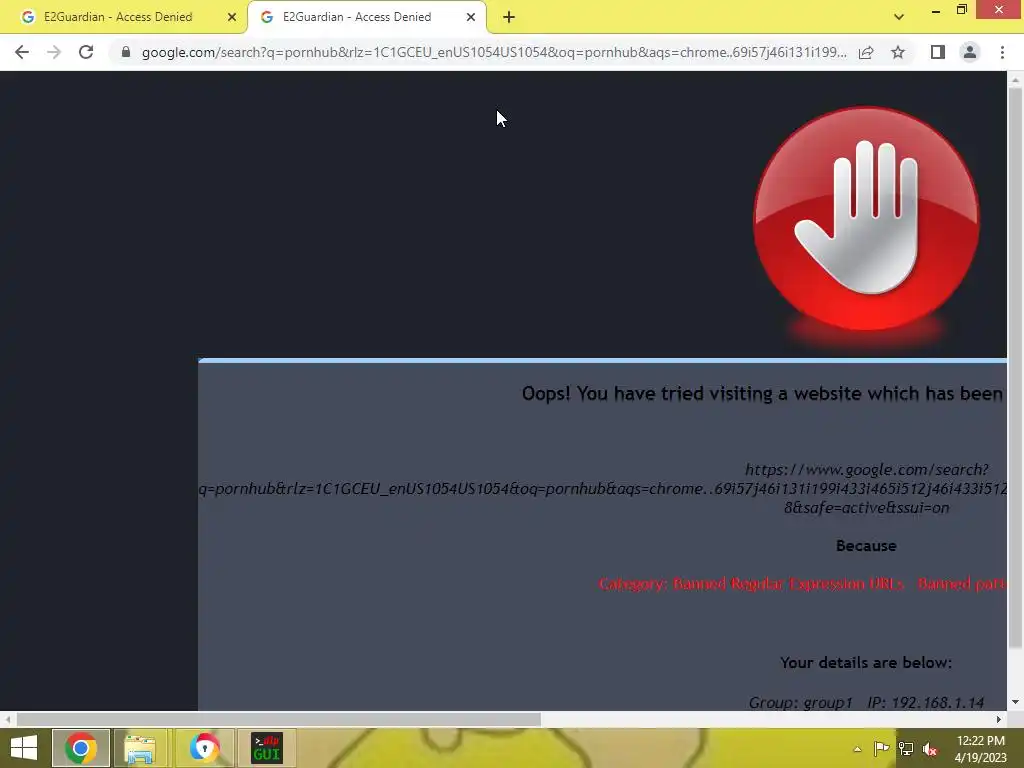Open Google Chrome from the taskbar
1024x768 pixels.
tap(81, 748)
